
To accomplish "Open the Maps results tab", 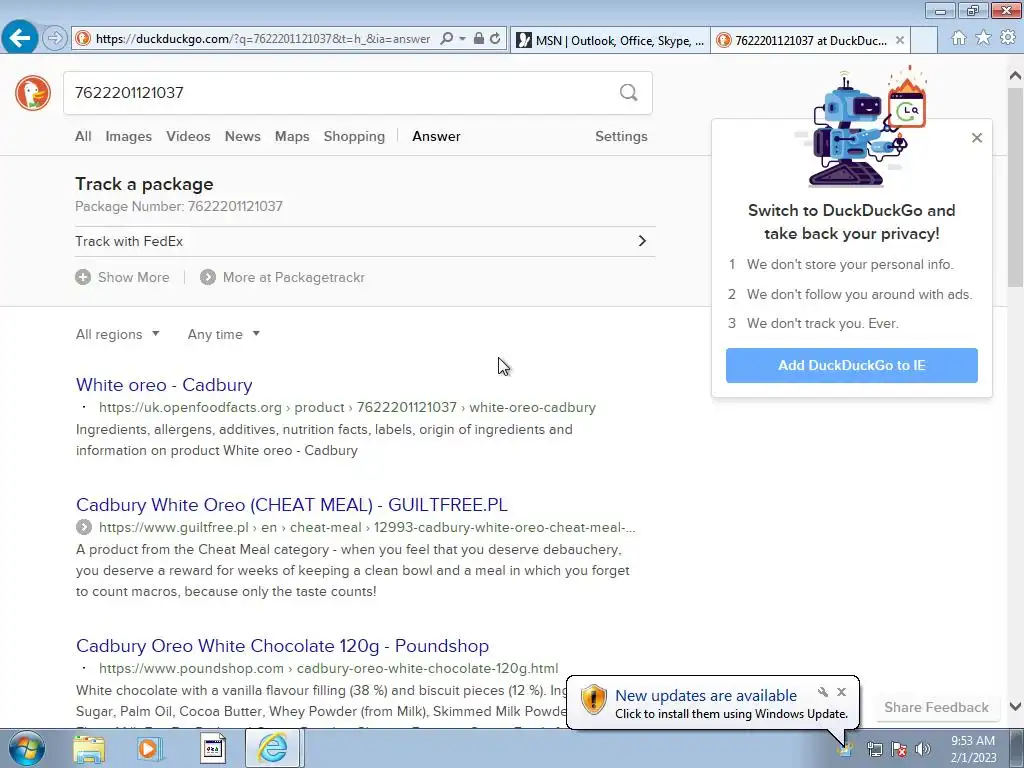I will pyautogui.click(x=292, y=136).
